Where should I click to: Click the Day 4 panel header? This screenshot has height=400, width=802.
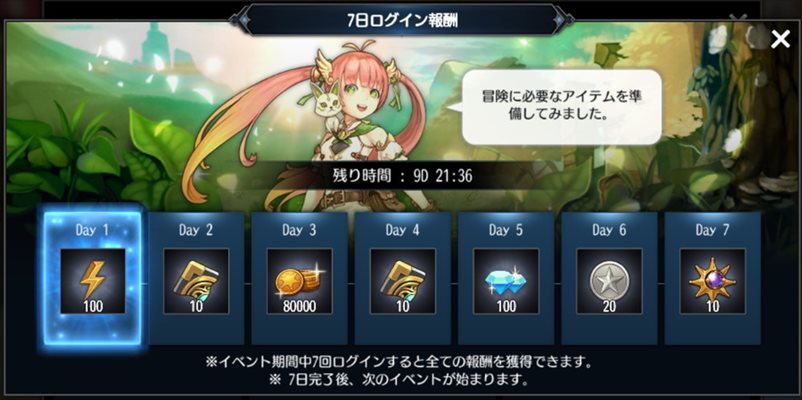(403, 230)
